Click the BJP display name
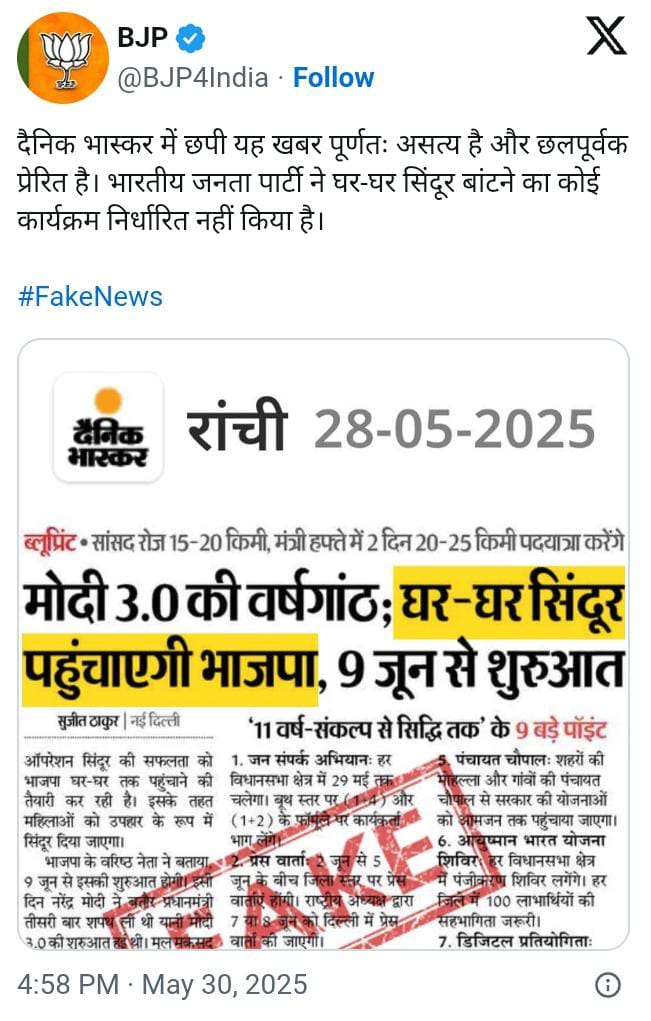 click(143, 38)
